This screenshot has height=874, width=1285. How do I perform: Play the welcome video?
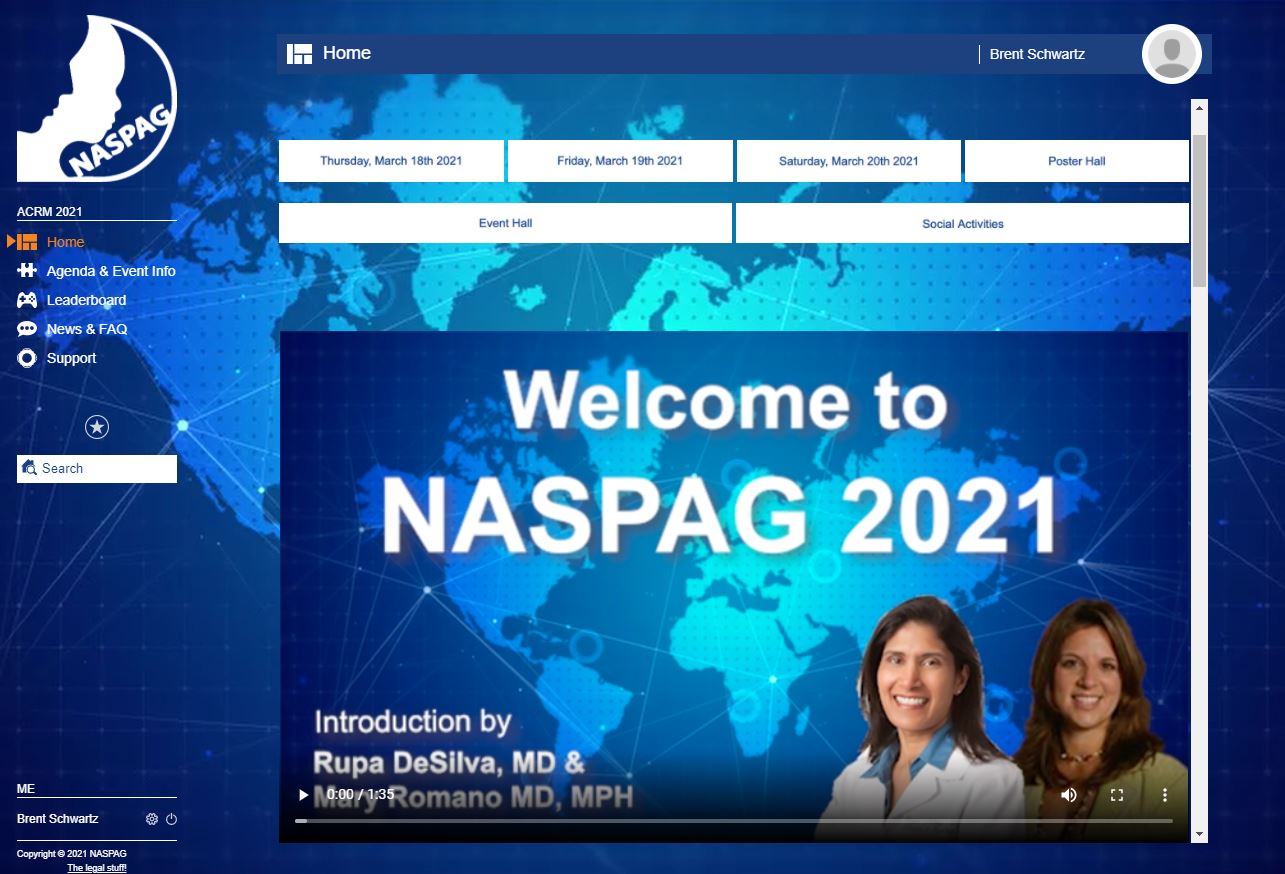tap(303, 795)
